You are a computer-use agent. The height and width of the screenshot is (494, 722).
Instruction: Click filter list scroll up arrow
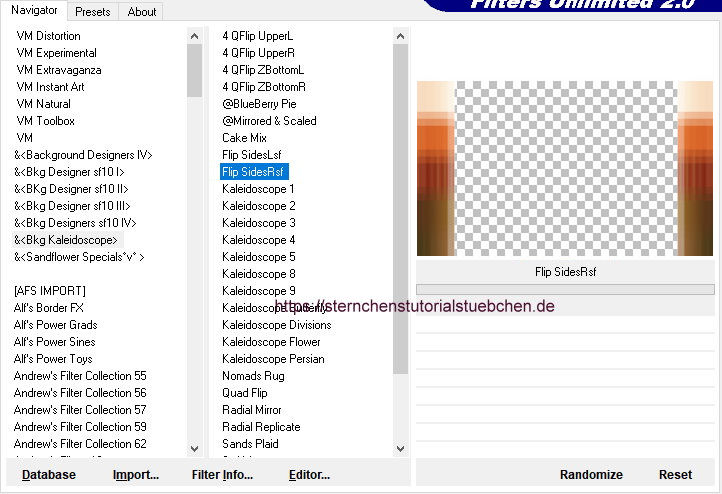(x=401, y=36)
